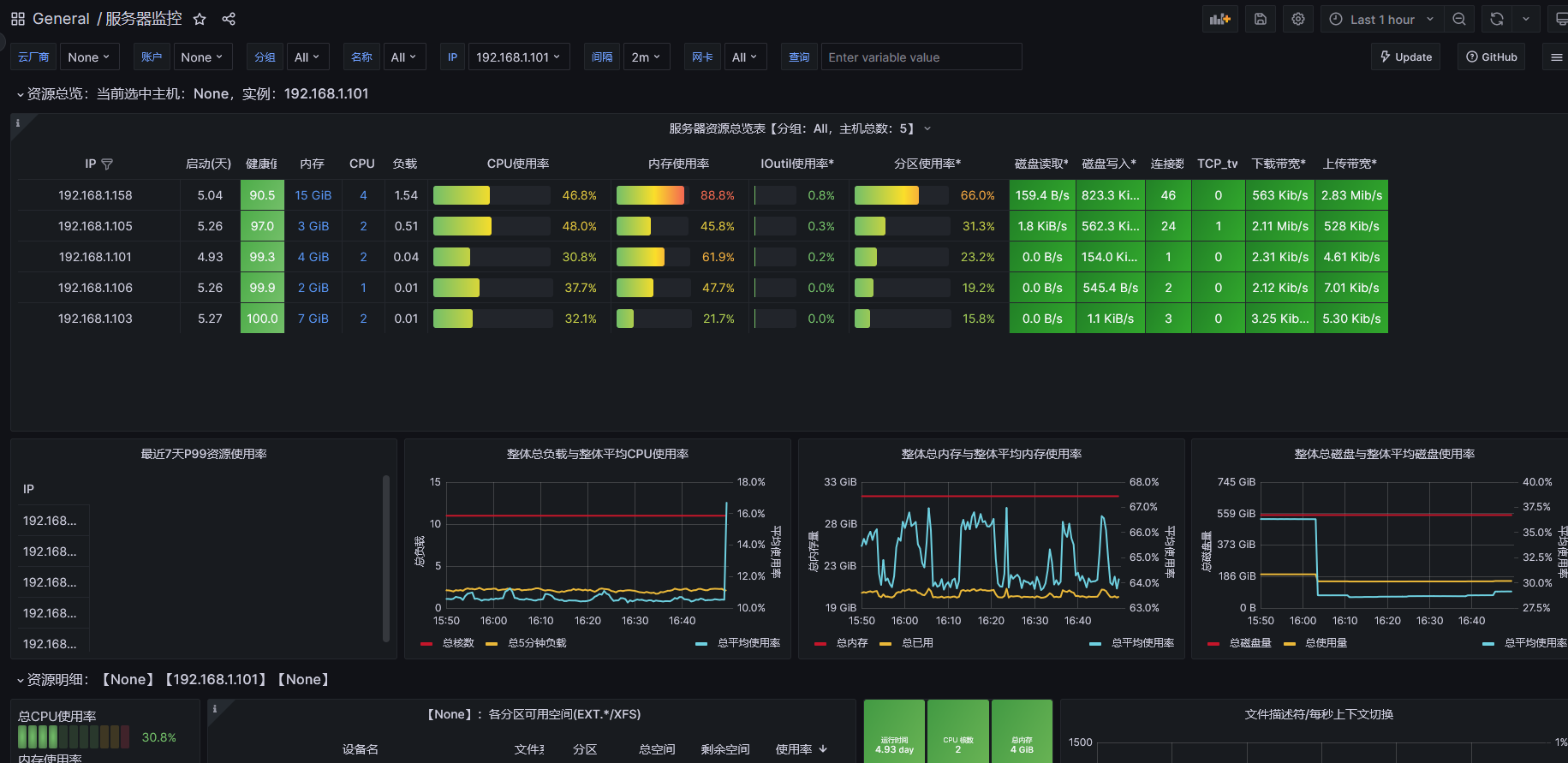Sort by 负载 column header
This screenshot has width=1568, height=763.
coord(405,164)
